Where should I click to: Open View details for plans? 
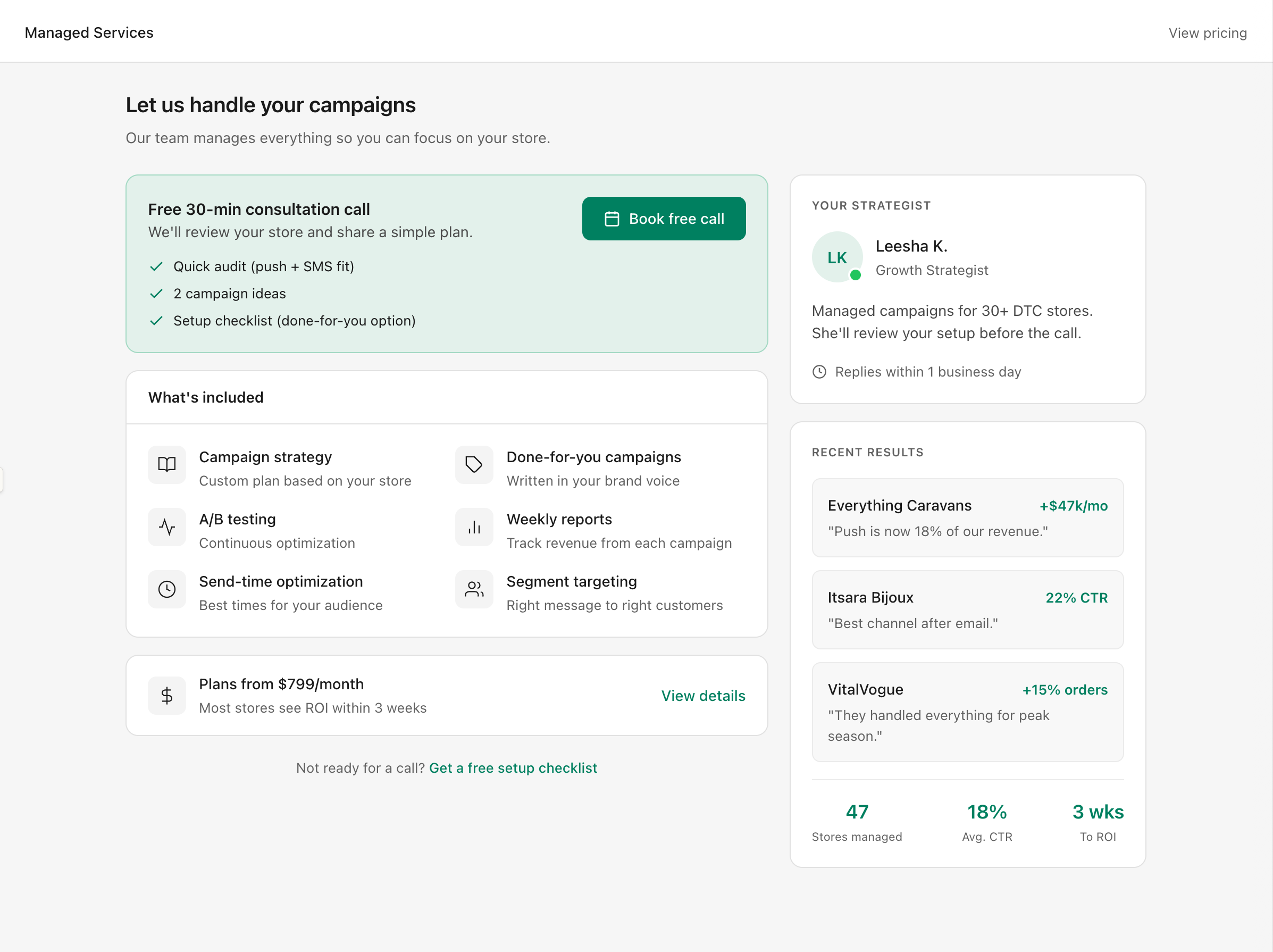coord(702,695)
